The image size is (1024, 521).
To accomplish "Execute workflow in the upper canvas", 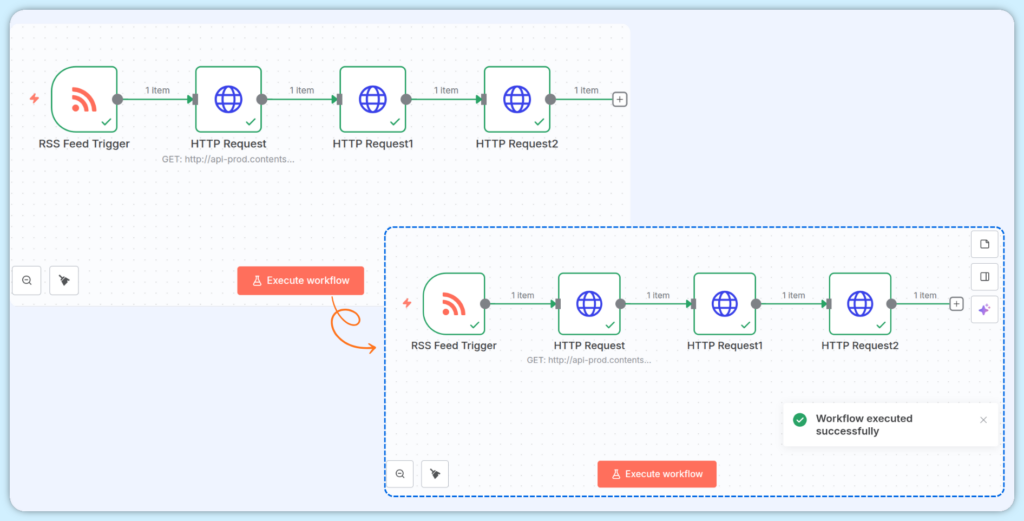I will tap(300, 281).
